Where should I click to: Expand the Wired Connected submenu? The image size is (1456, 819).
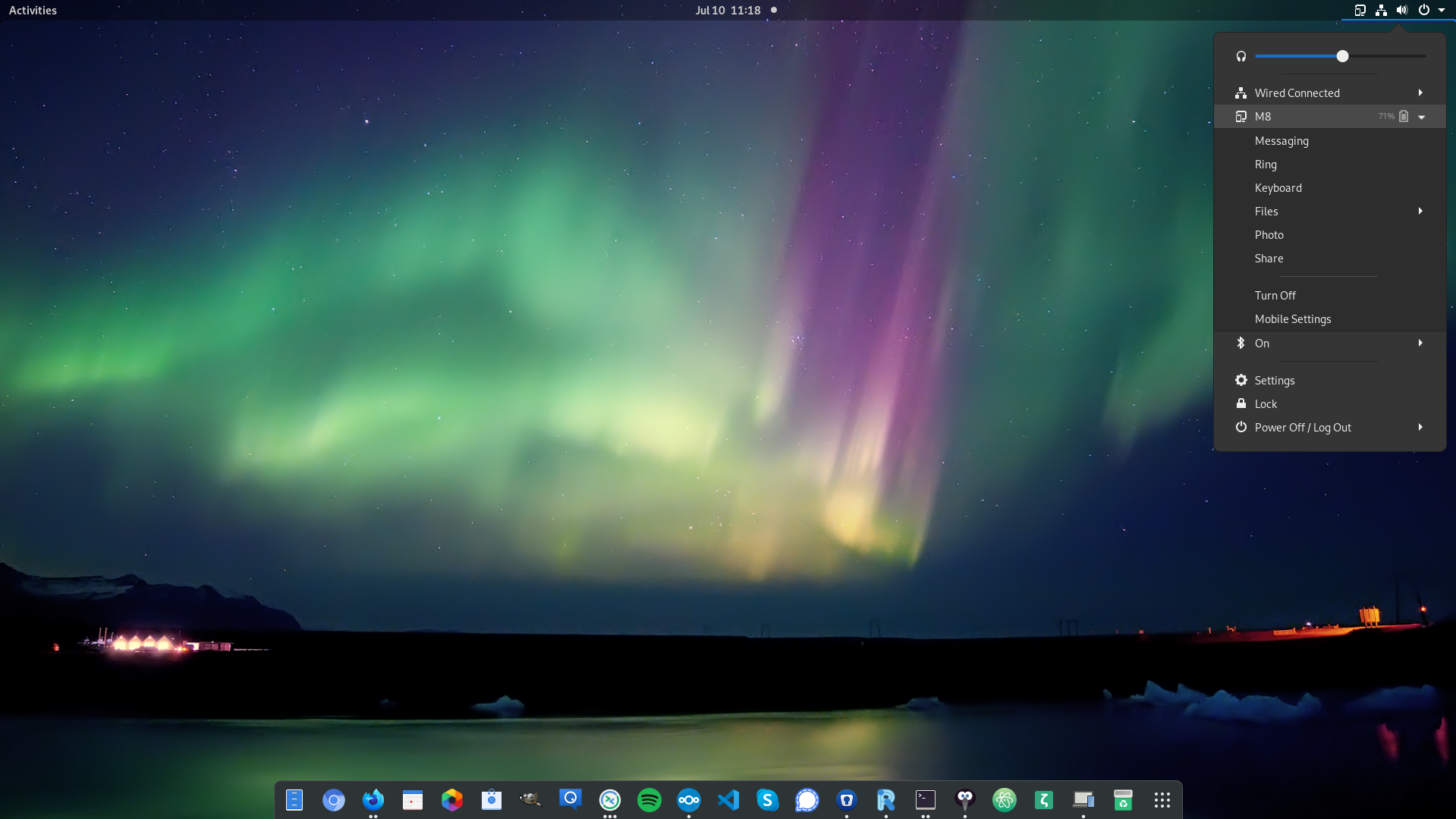pyautogui.click(x=1420, y=93)
